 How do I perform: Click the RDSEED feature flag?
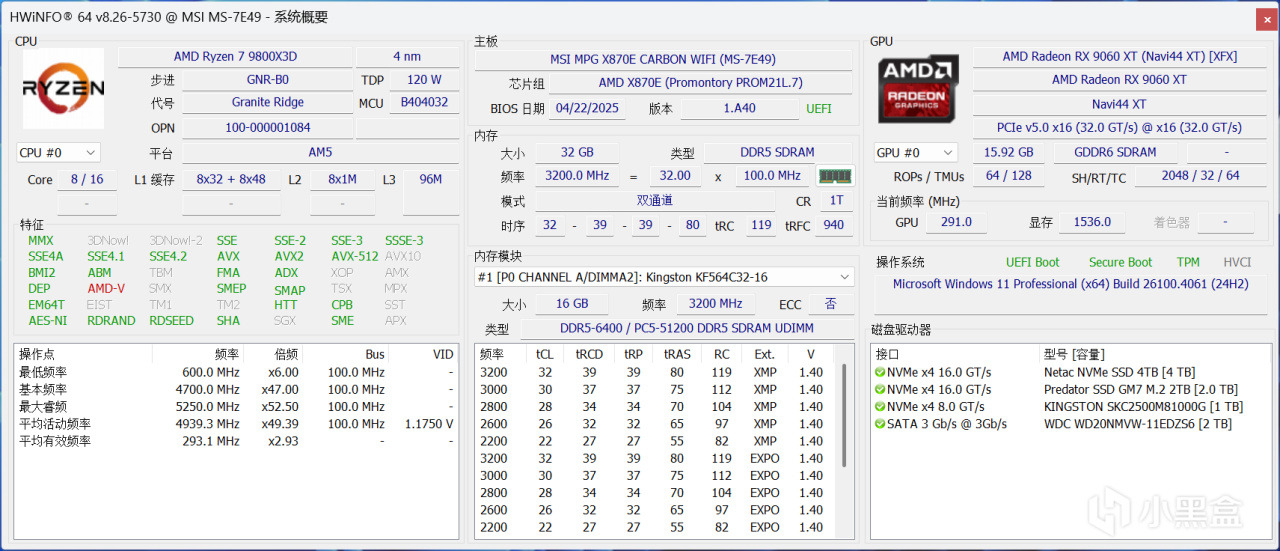click(x=171, y=321)
